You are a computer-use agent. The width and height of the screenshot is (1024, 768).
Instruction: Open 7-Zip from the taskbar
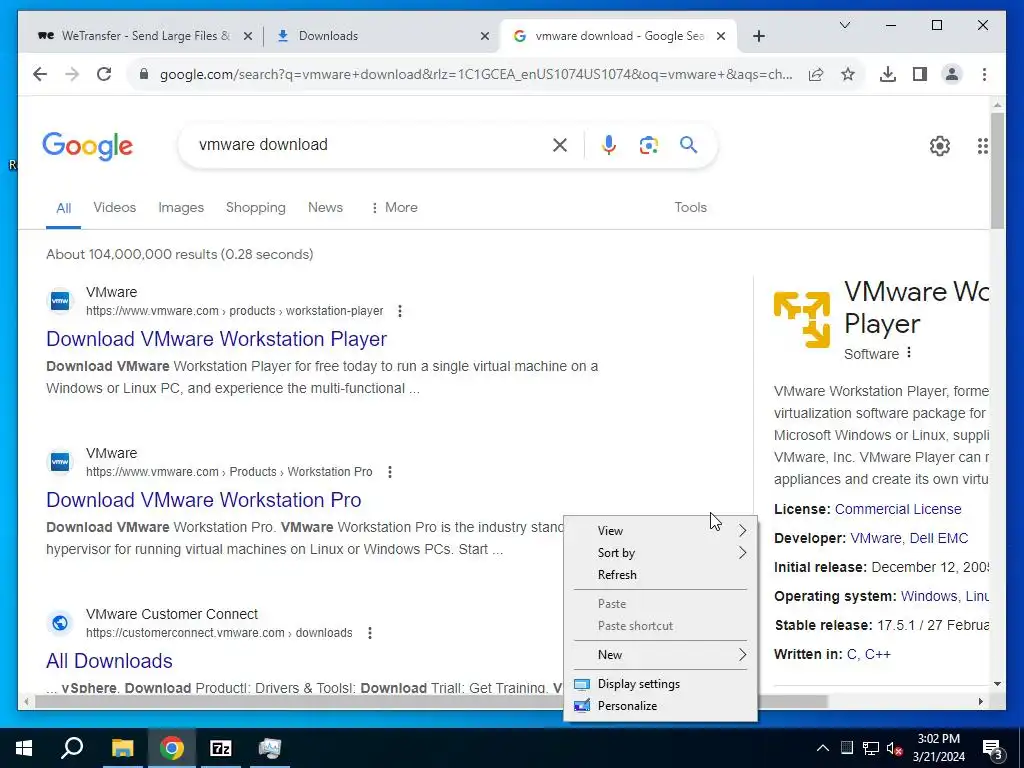221,748
